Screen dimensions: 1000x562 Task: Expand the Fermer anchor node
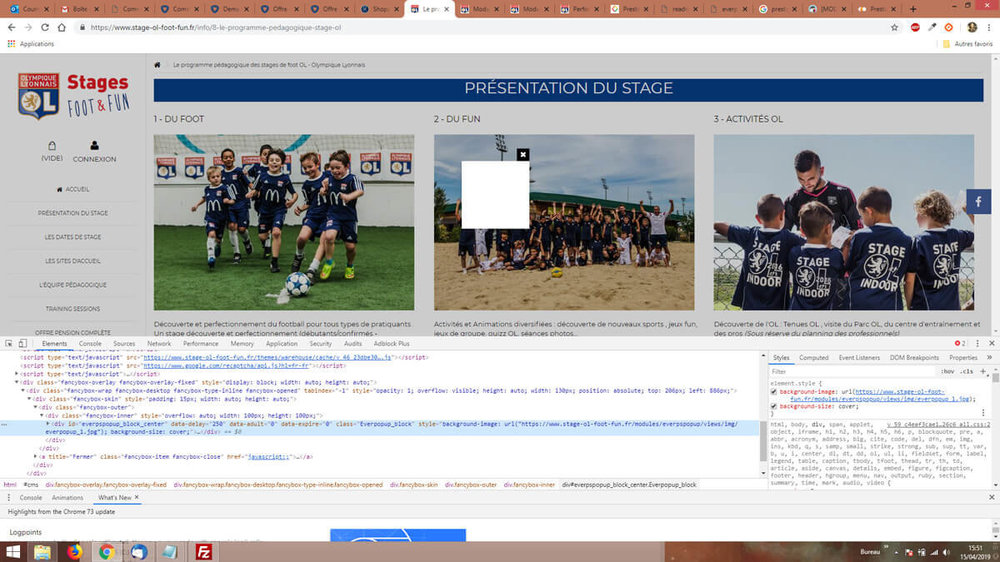pyautogui.click(x=36, y=457)
